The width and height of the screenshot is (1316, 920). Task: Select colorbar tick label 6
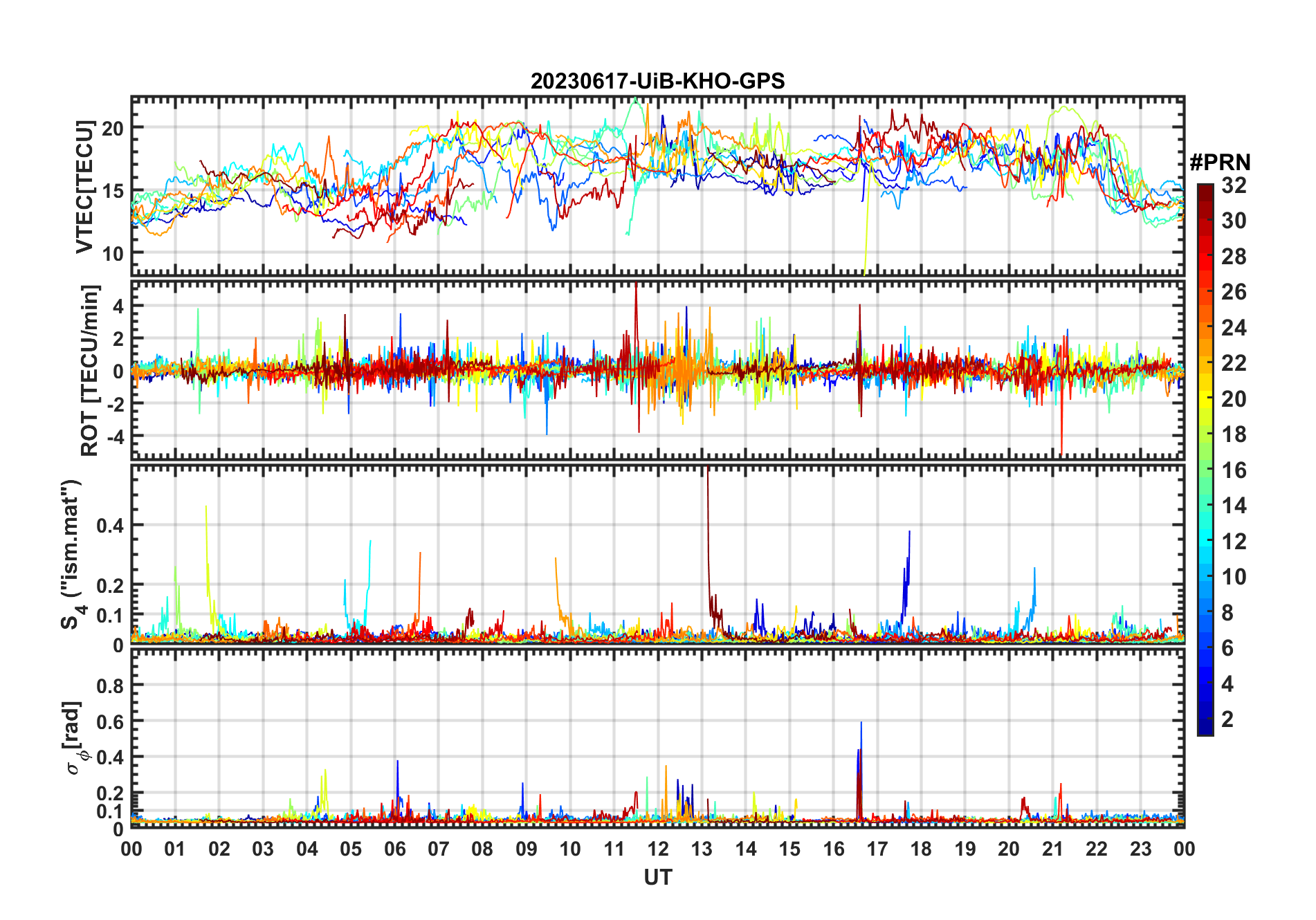(1227, 648)
